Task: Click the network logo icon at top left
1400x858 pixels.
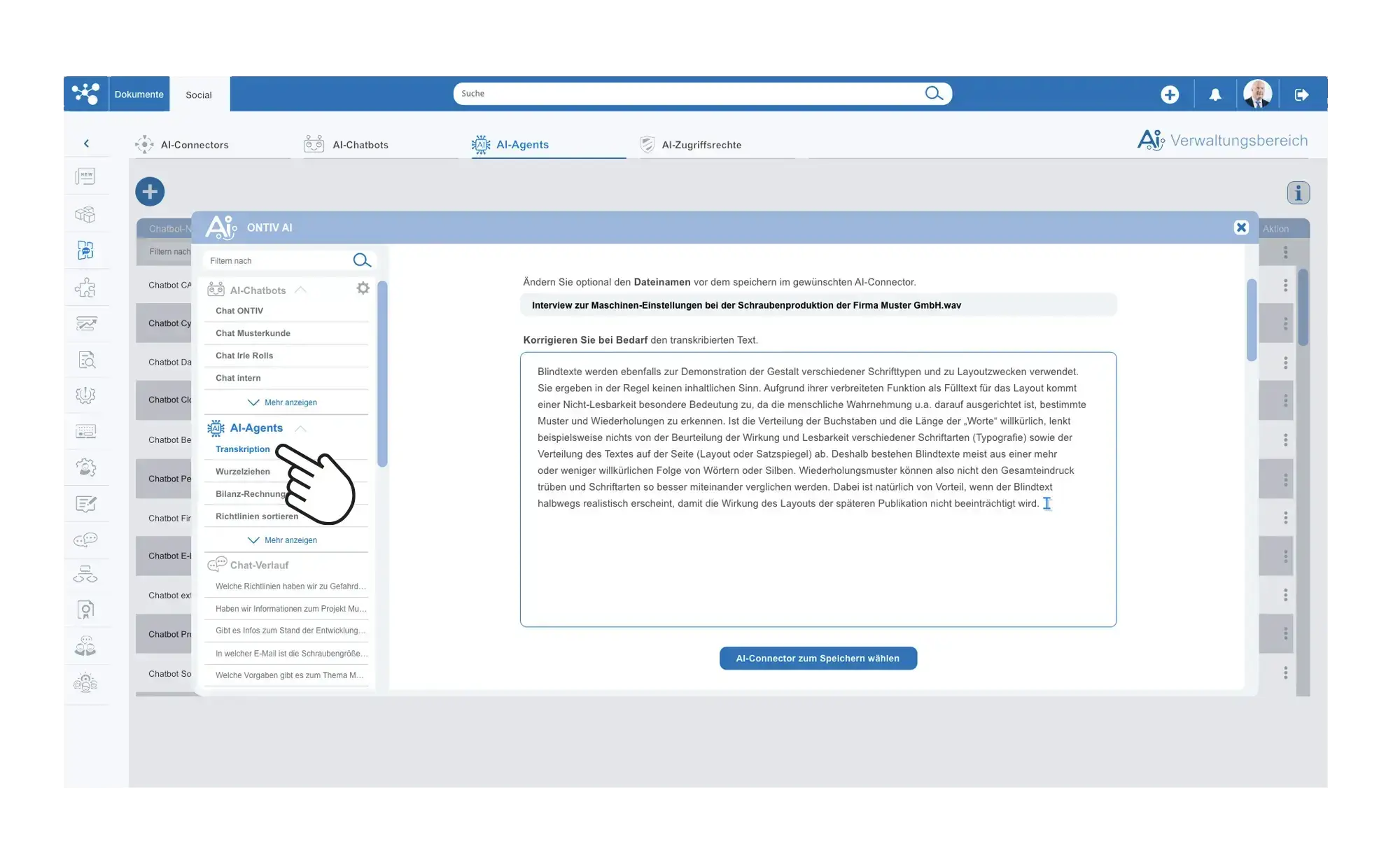Action: pyautogui.click(x=85, y=94)
